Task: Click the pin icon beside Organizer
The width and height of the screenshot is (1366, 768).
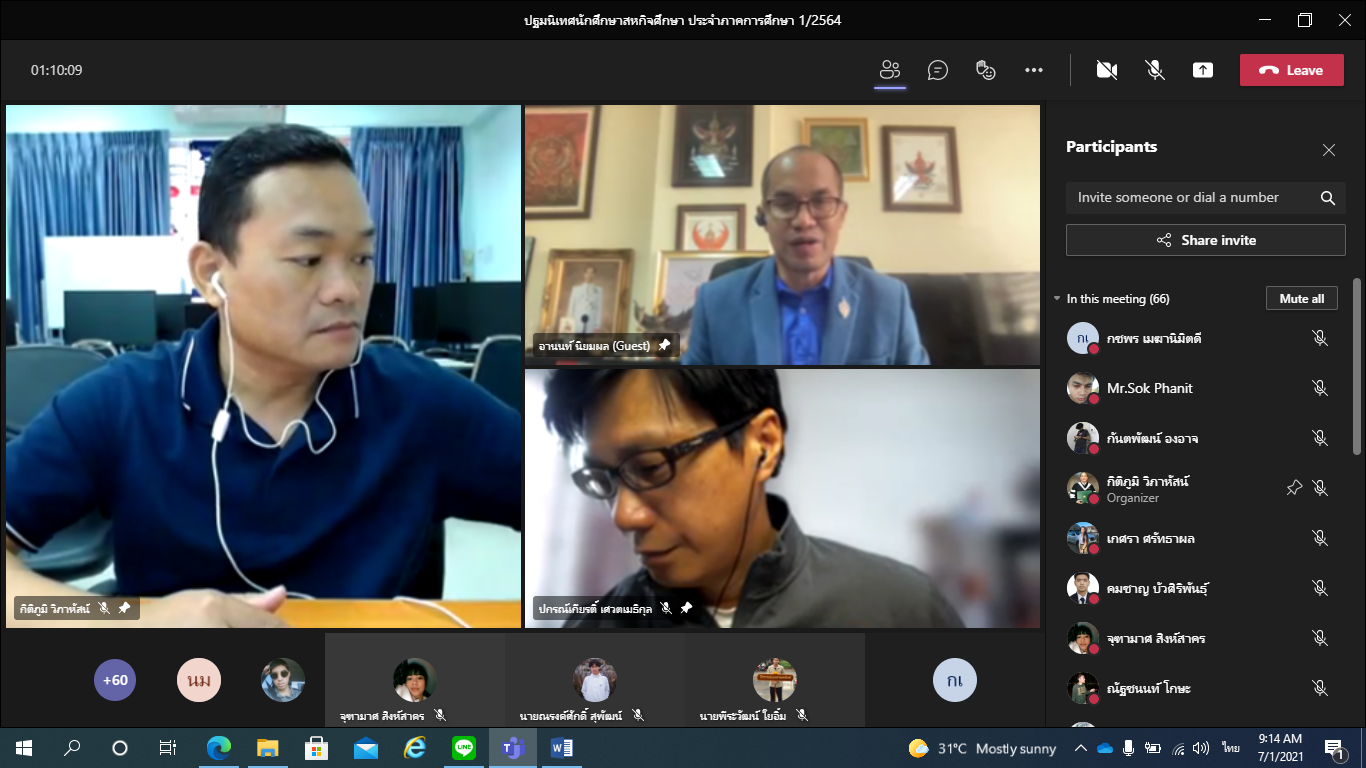Action: [1294, 488]
